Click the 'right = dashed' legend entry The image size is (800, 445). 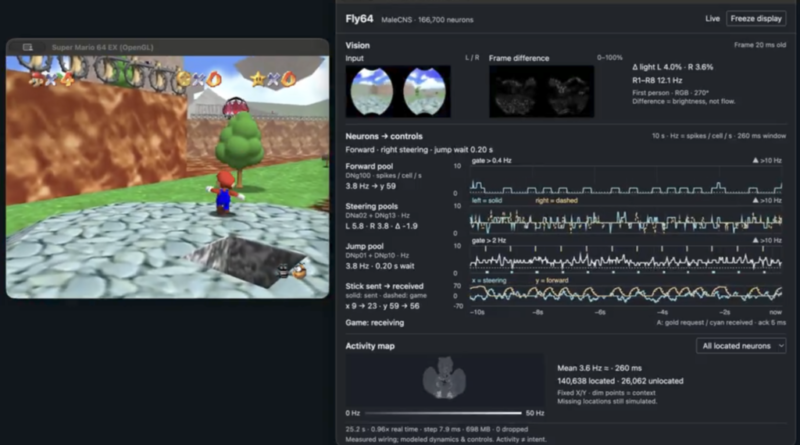coord(556,201)
